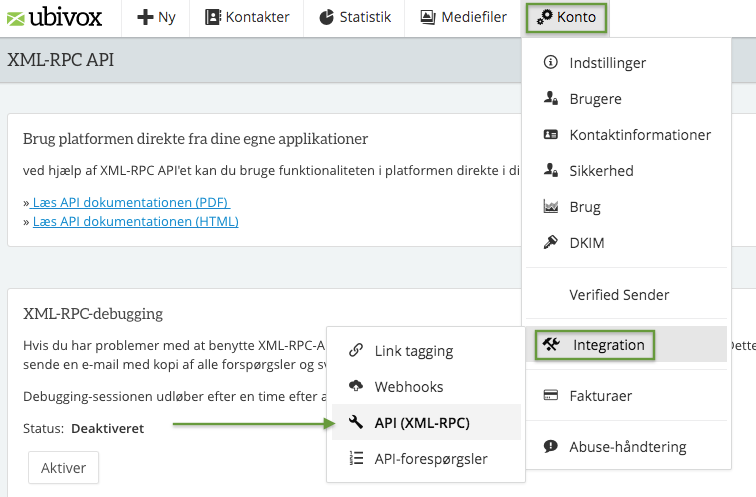Collapse the Konto dropdown menu
The height and width of the screenshot is (497, 756).
(x=566, y=17)
